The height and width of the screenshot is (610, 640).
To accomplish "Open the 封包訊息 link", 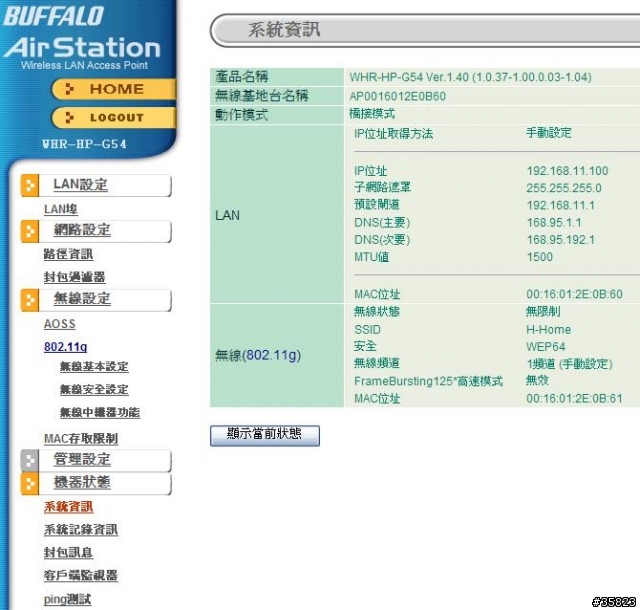I will (x=68, y=552).
